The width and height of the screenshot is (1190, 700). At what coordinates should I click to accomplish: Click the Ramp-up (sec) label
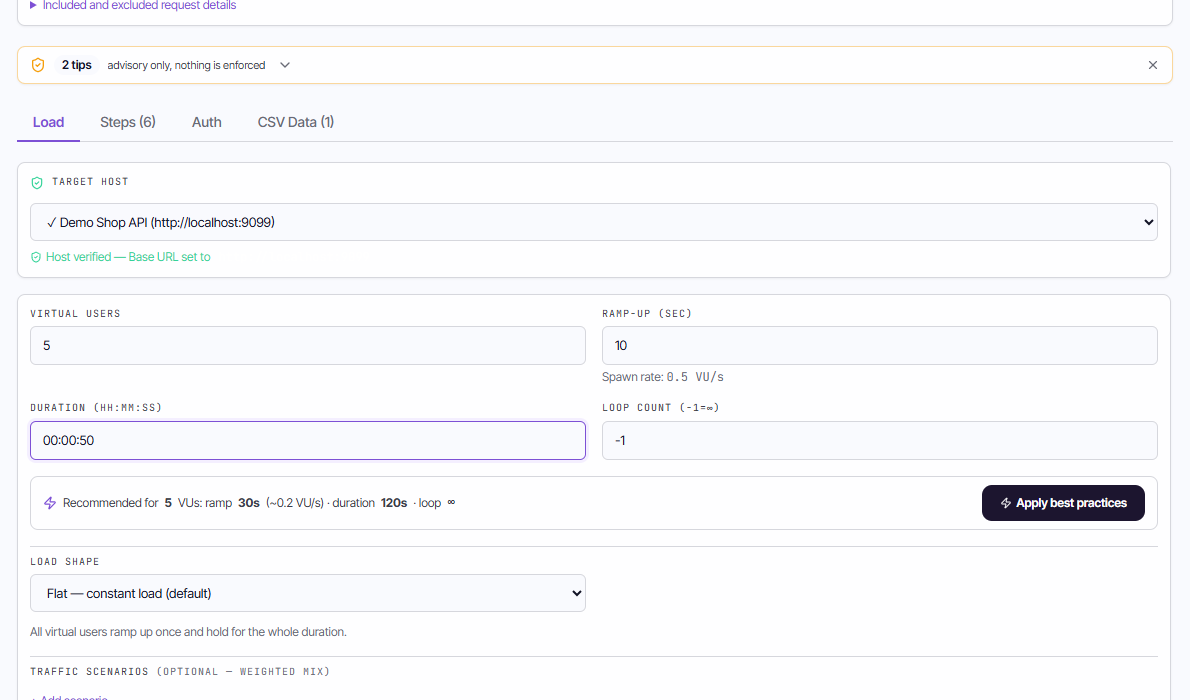click(x=647, y=314)
